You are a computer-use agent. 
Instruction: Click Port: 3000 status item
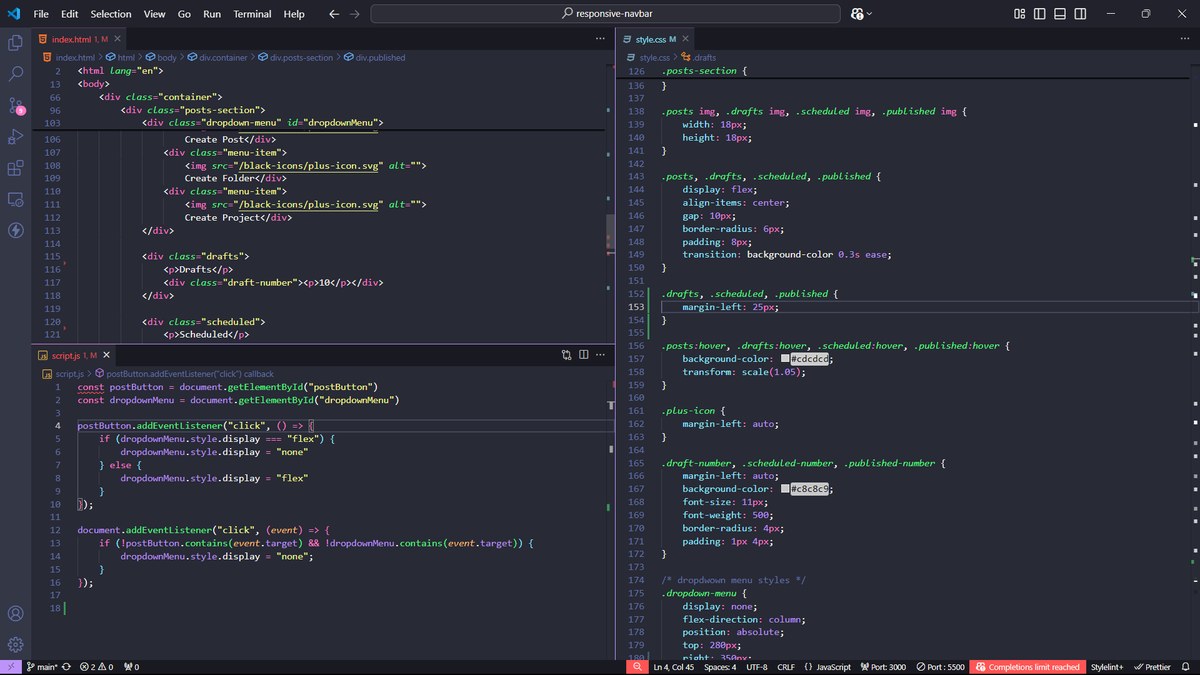pyautogui.click(x=882, y=667)
